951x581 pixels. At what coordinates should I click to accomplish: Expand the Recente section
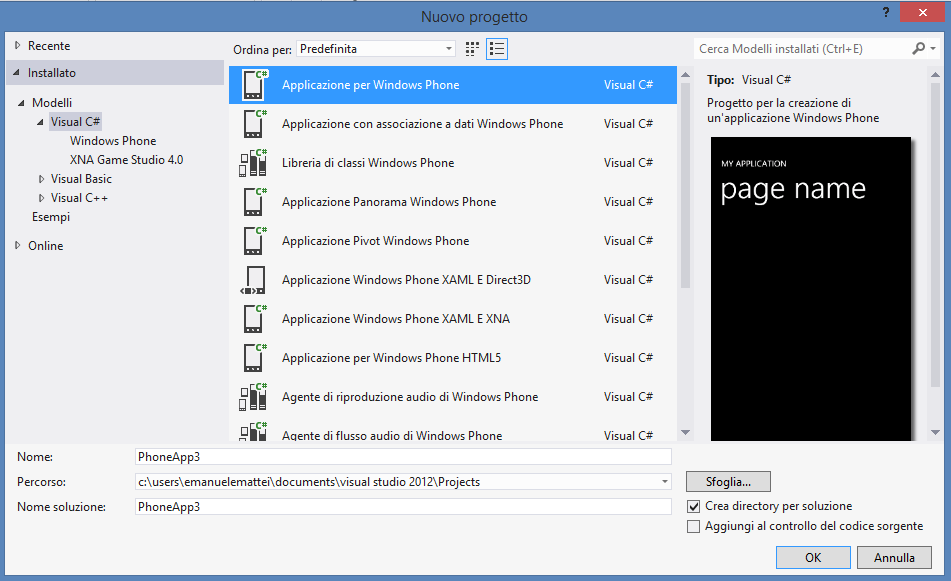[x=18, y=45]
